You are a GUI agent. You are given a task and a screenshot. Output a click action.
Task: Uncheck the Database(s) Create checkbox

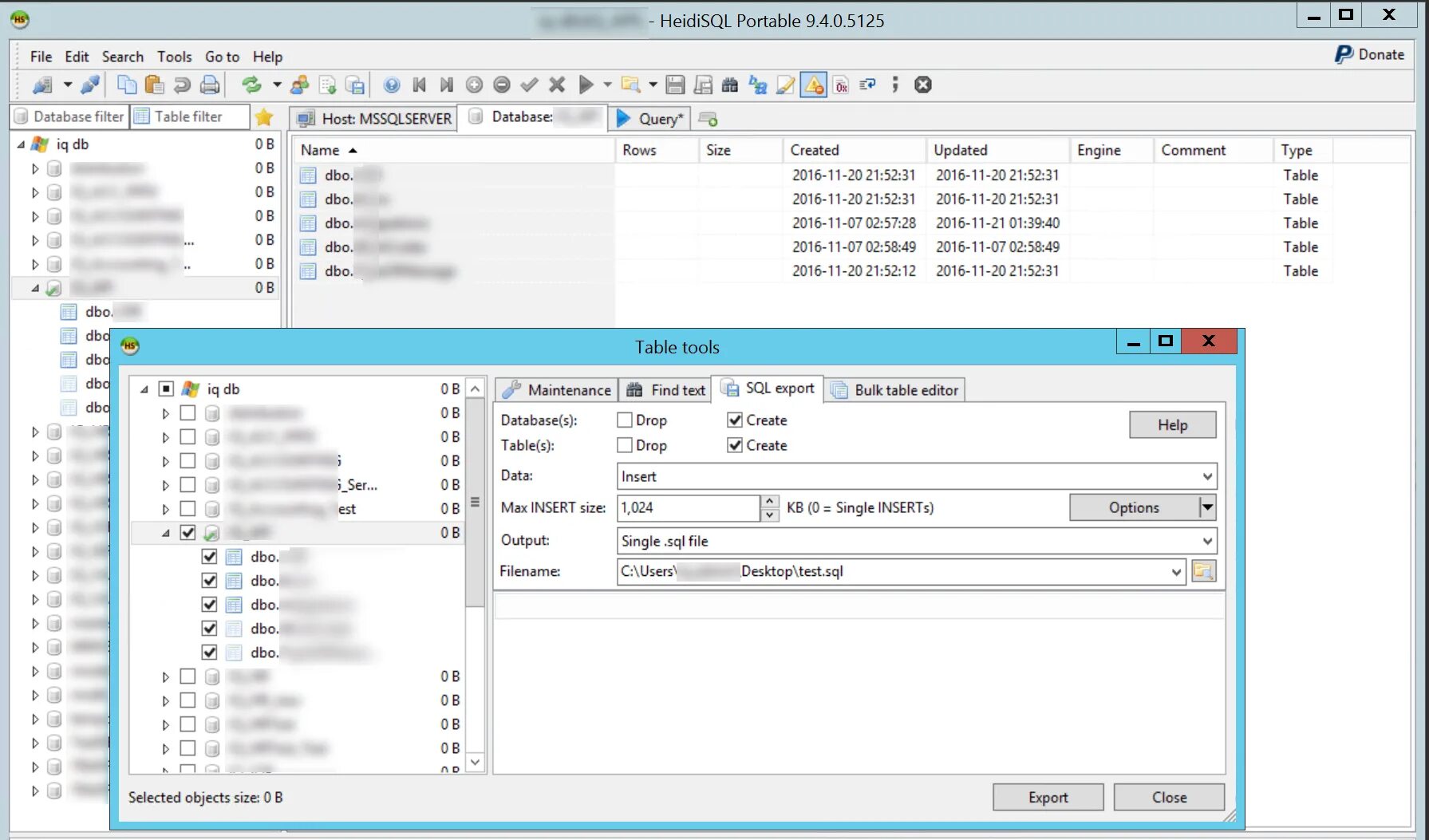coord(735,420)
